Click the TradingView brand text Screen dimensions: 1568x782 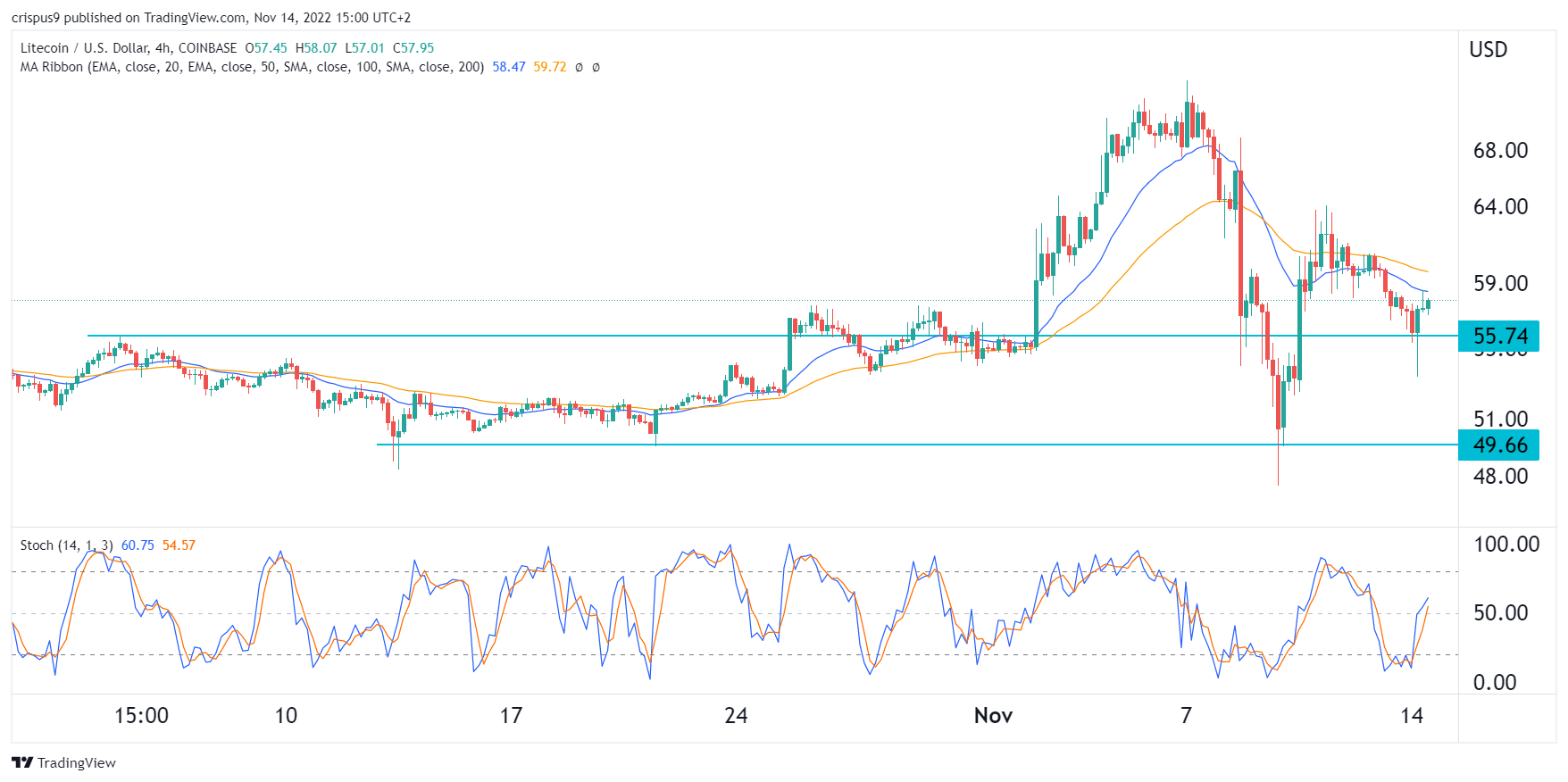pos(77,762)
